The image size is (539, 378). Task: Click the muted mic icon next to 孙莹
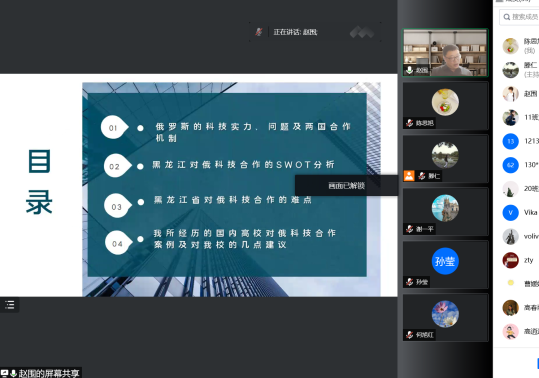pyautogui.click(x=409, y=282)
